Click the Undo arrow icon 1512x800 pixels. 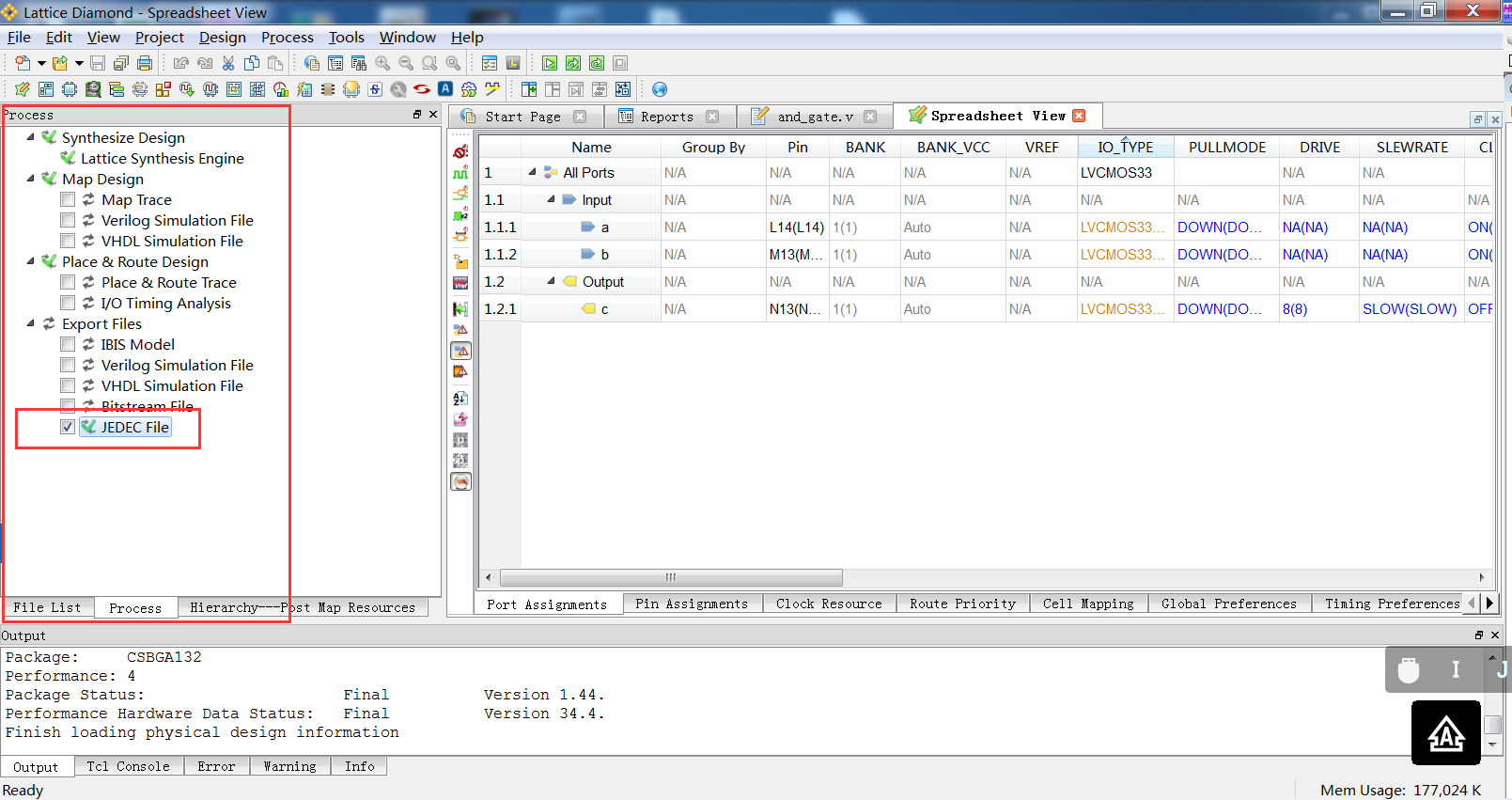(181, 63)
